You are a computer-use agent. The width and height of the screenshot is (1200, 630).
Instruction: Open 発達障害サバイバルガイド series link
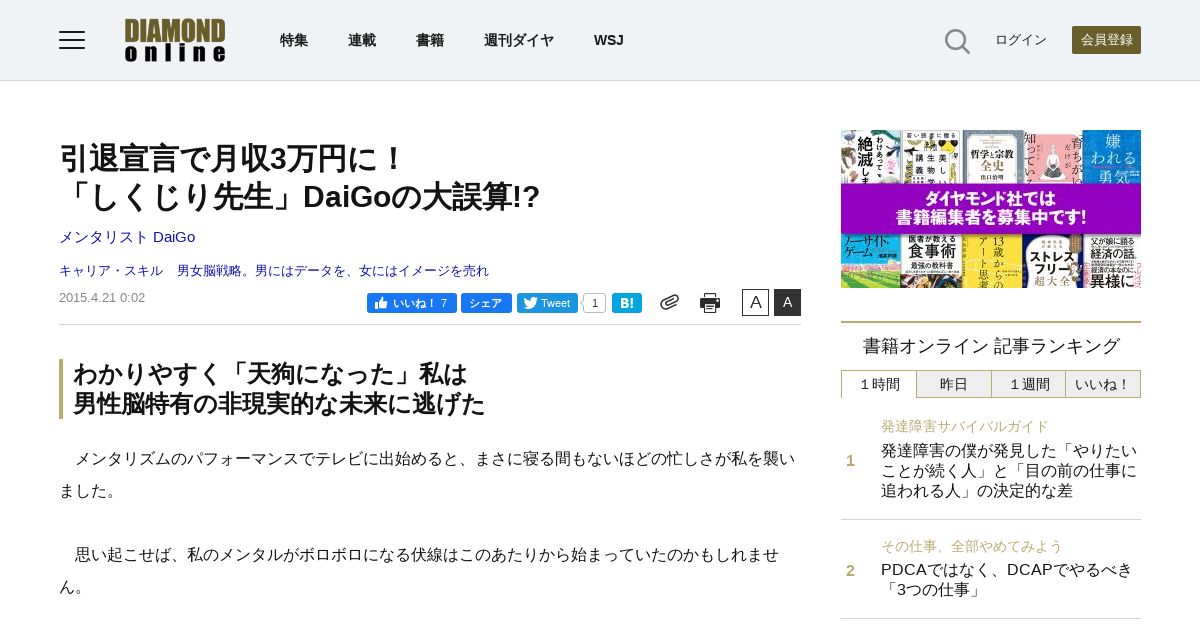click(965, 426)
